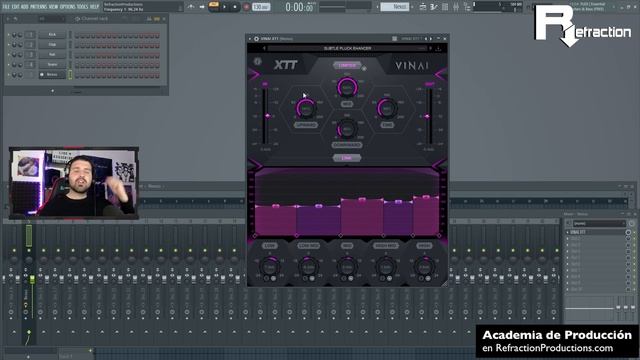640x360 pixels.
Task: Open the TOOLS menu
Action: click(x=82, y=7)
